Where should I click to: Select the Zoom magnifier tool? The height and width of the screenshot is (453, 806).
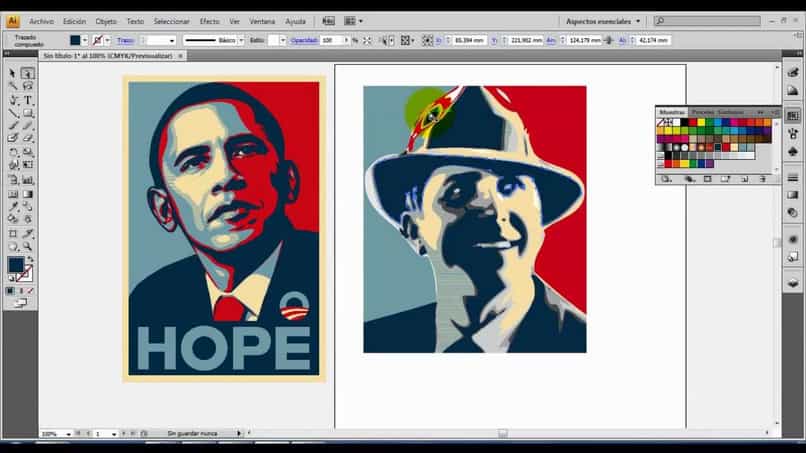[x=28, y=247]
